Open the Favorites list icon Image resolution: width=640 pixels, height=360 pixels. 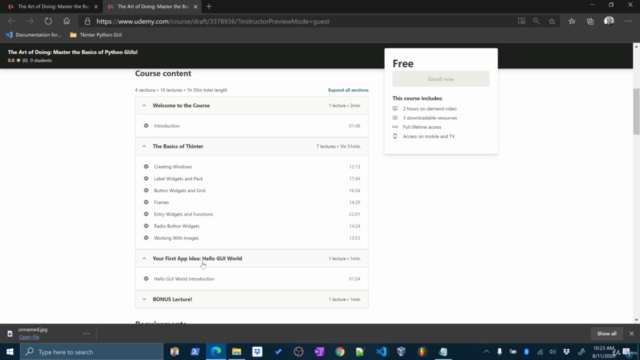click(x=572, y=21)
